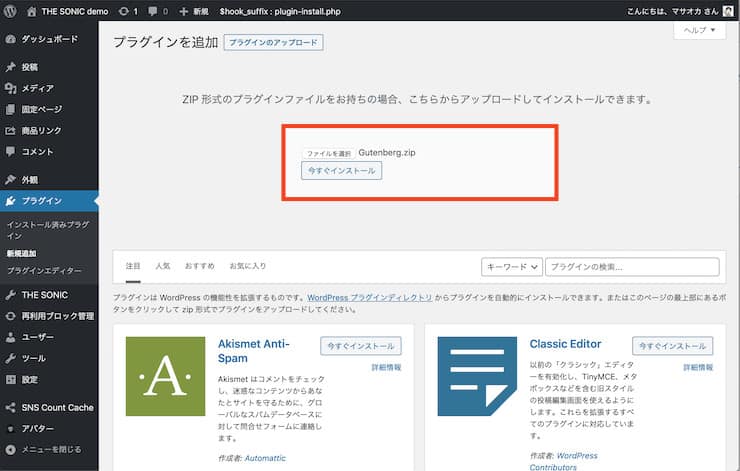The height and width of the screenshot is (471, 740).
Task: Open the キーワード search type dropdown
Action: click(512, 267)
